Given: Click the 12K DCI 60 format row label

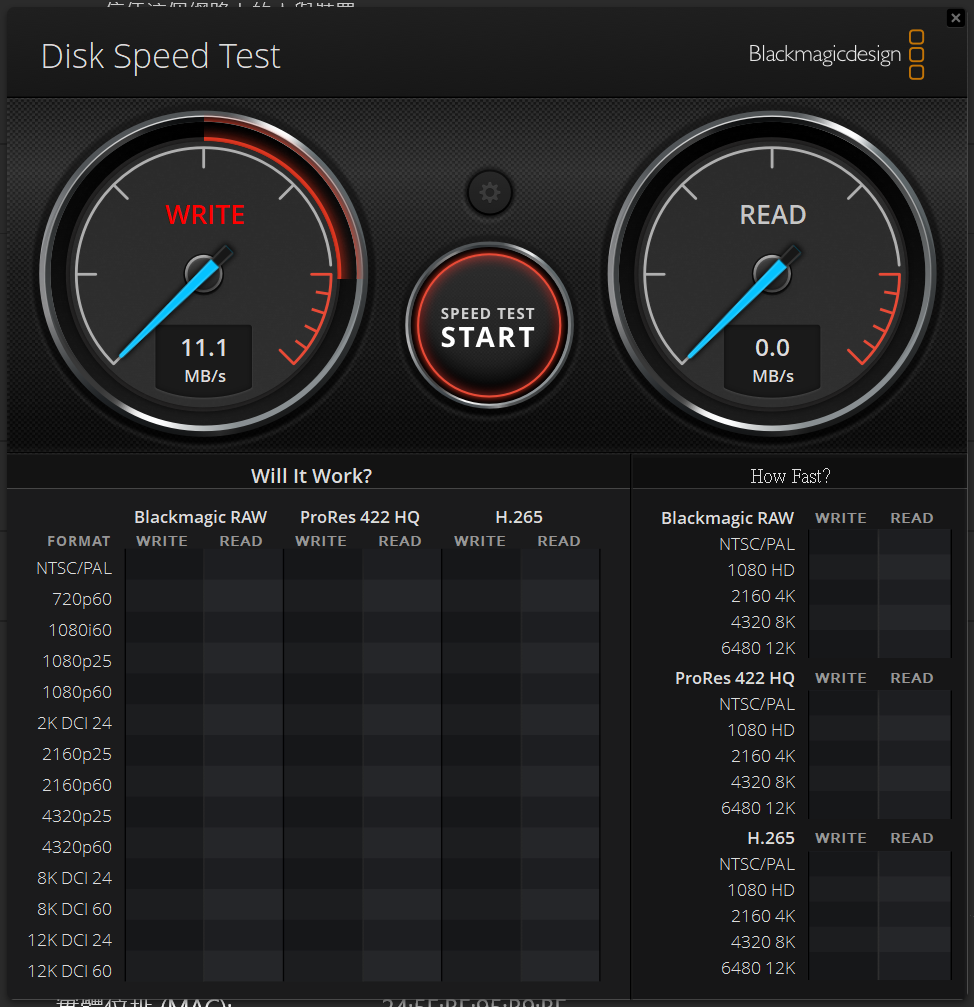Looking at the screenshot, I should tap(70, 971).
